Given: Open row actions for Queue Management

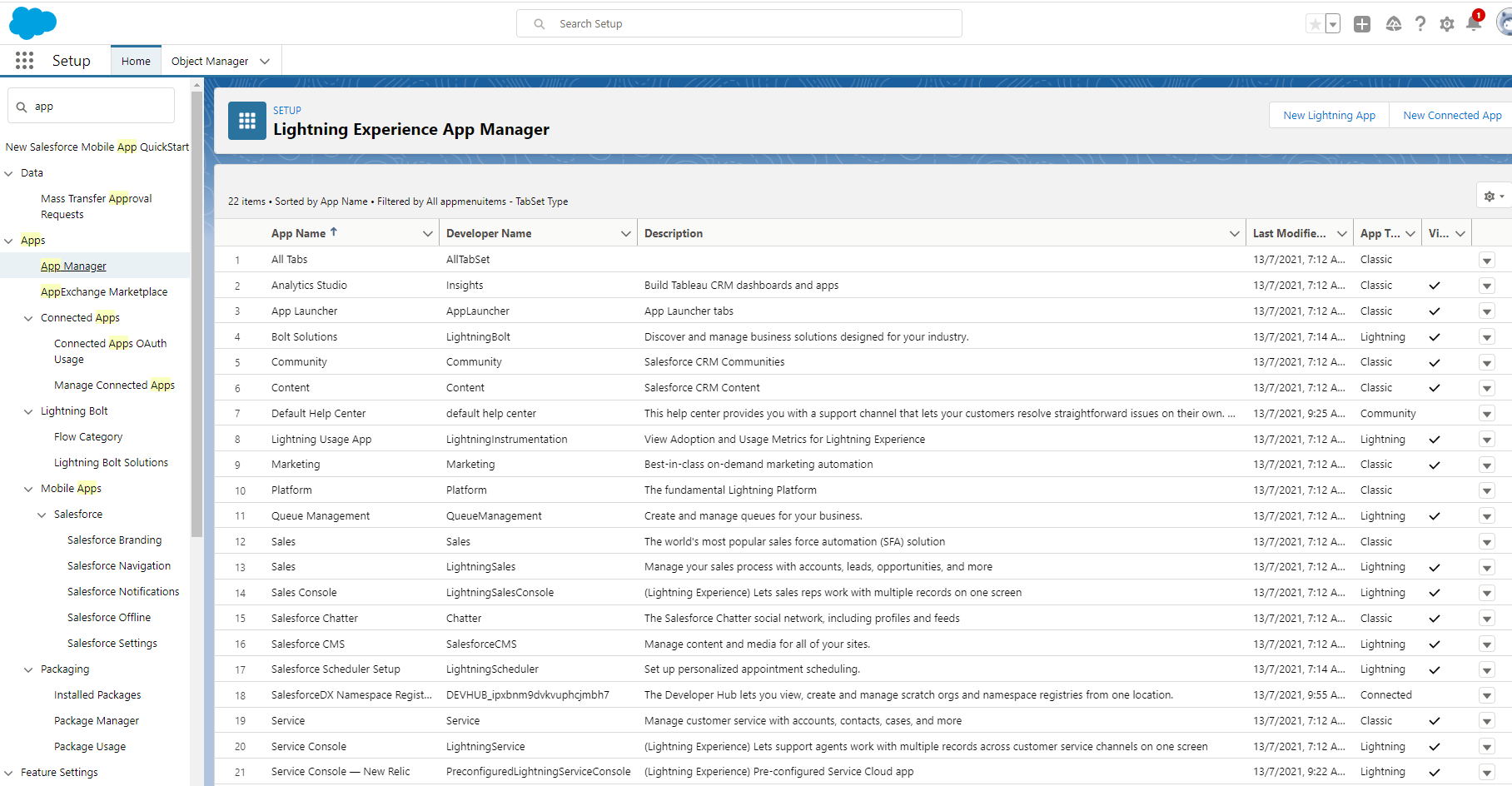Looking at the screenshot, I should coord(1487,516).
